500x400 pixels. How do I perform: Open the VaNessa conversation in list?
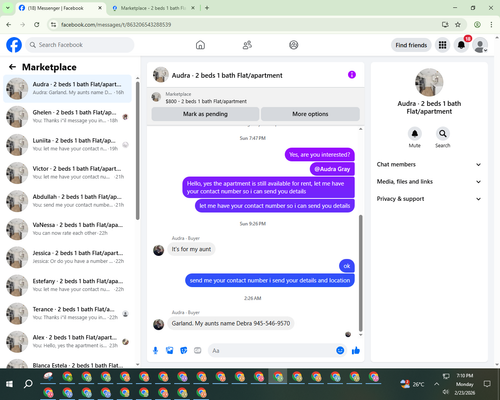tap(67, 229)
